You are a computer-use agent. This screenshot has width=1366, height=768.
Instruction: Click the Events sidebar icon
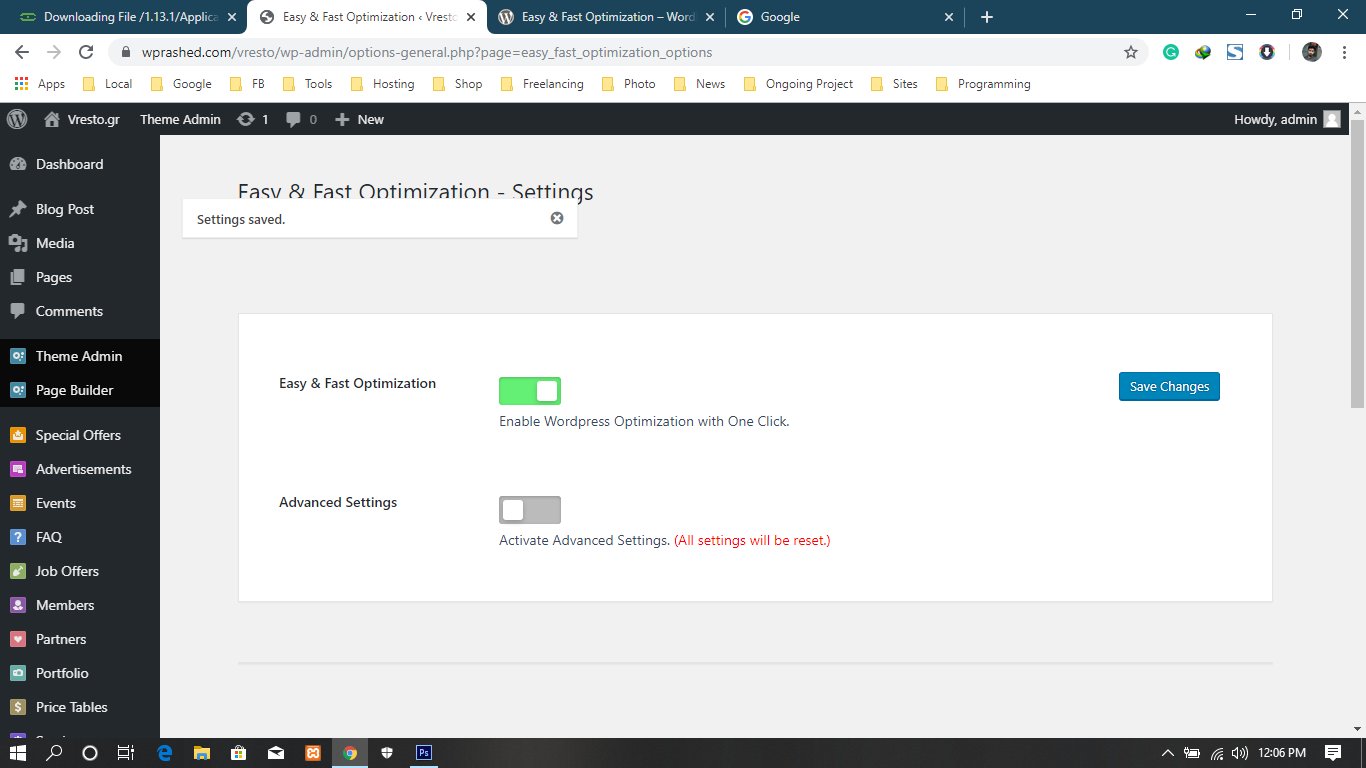(18, 503)
